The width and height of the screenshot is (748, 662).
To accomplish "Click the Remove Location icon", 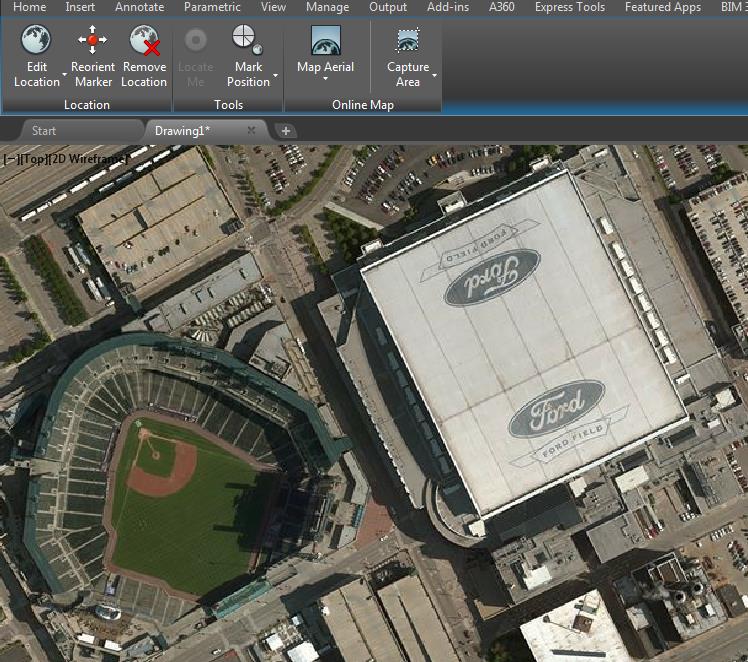I will coord(145,41).
